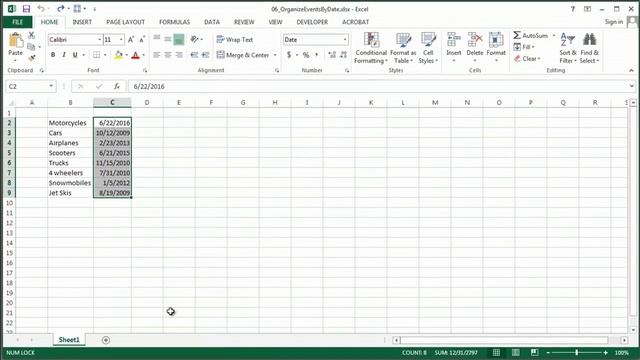Image resolution: width=640 pixels, height=360 pixels.
Task: Decrease decimal places
Action: coord(343,55)
